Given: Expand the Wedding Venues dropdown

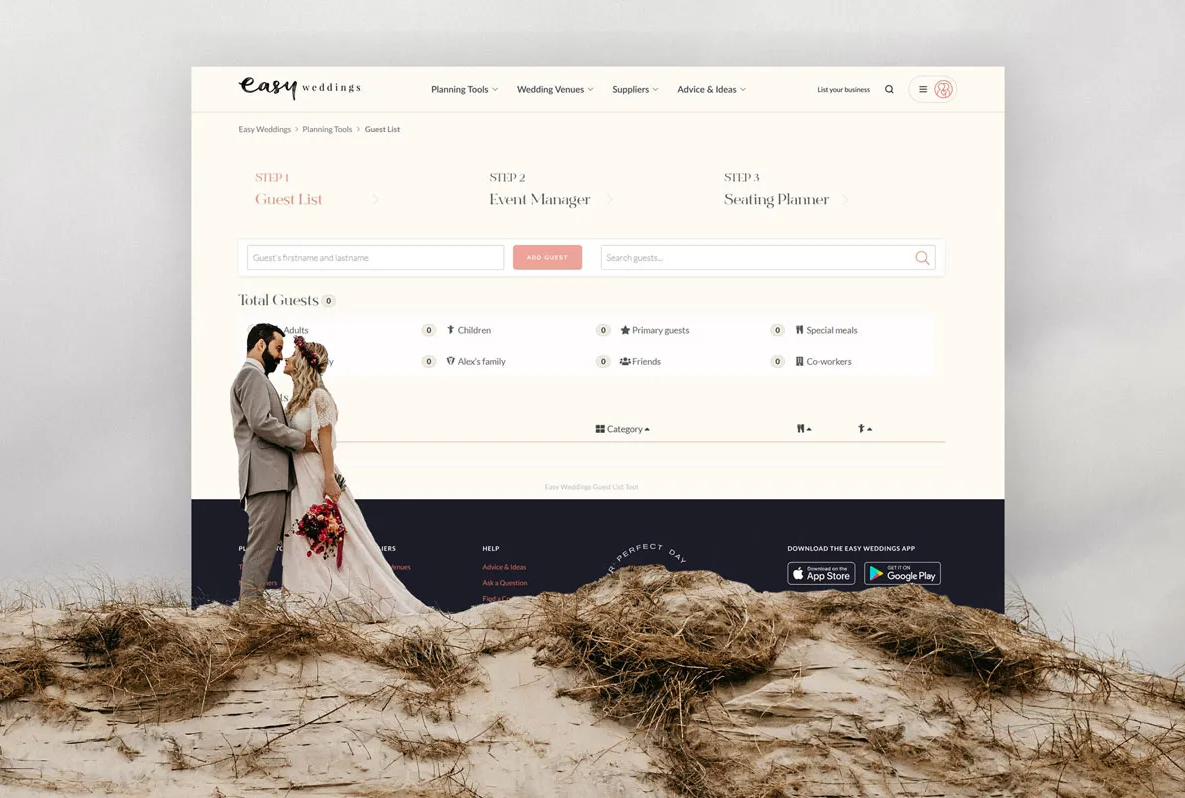Looking at the screenshot, I should (x=555, y=90).
